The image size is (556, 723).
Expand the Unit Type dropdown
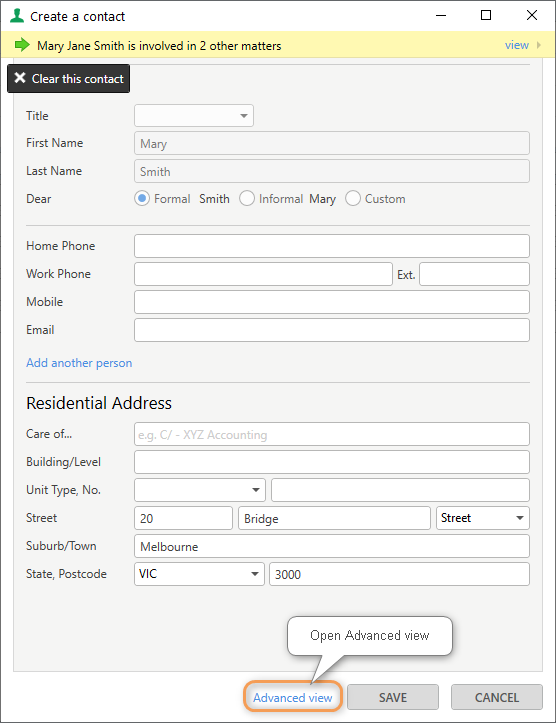pos(200,490)
